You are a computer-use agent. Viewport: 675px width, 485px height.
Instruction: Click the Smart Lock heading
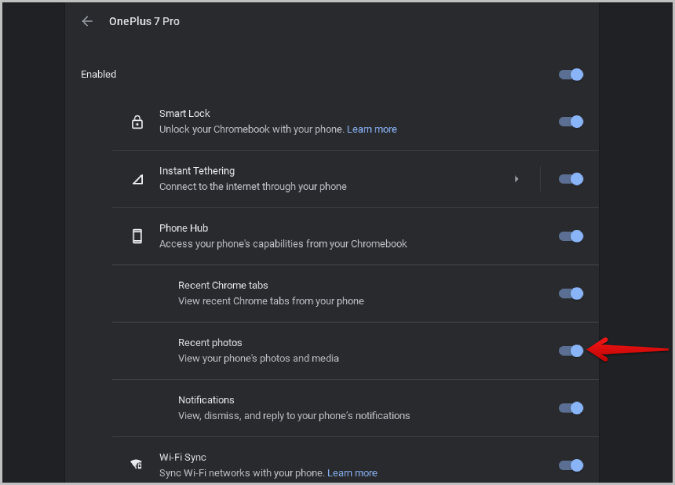point(185,114)
